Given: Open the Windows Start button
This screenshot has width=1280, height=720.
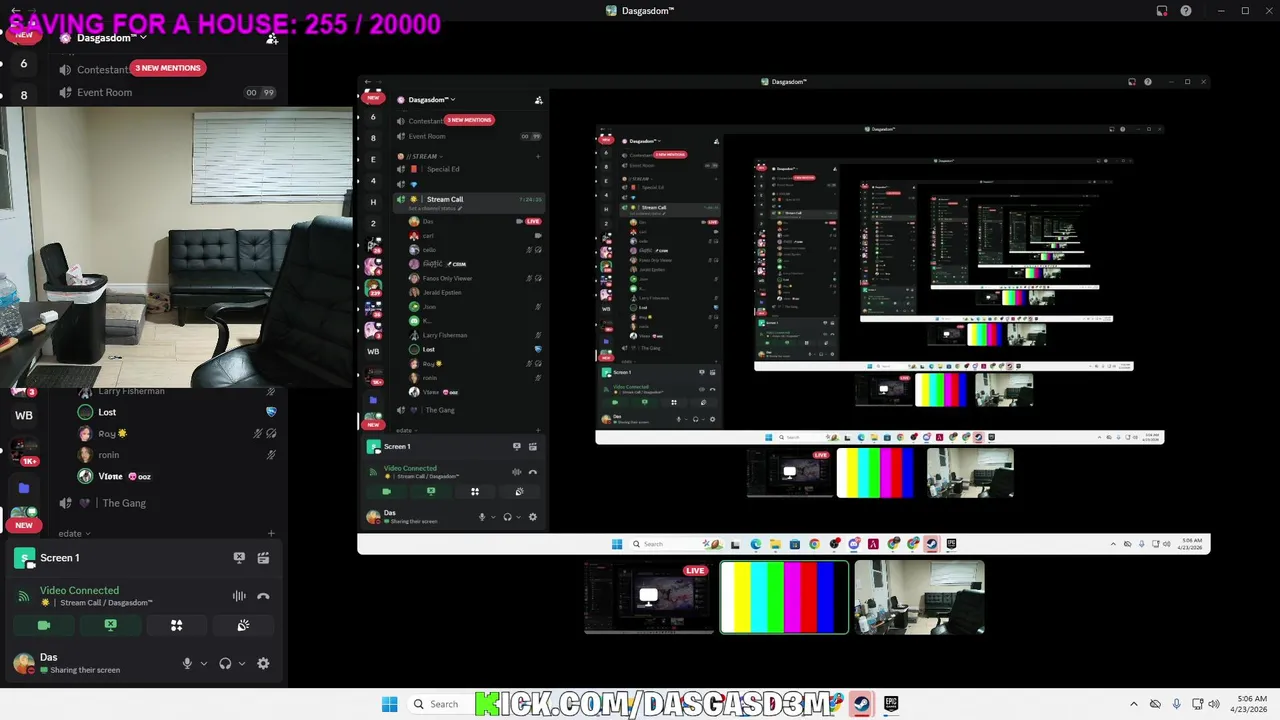Looking at the screenshot, I should (x=390, y=704).
